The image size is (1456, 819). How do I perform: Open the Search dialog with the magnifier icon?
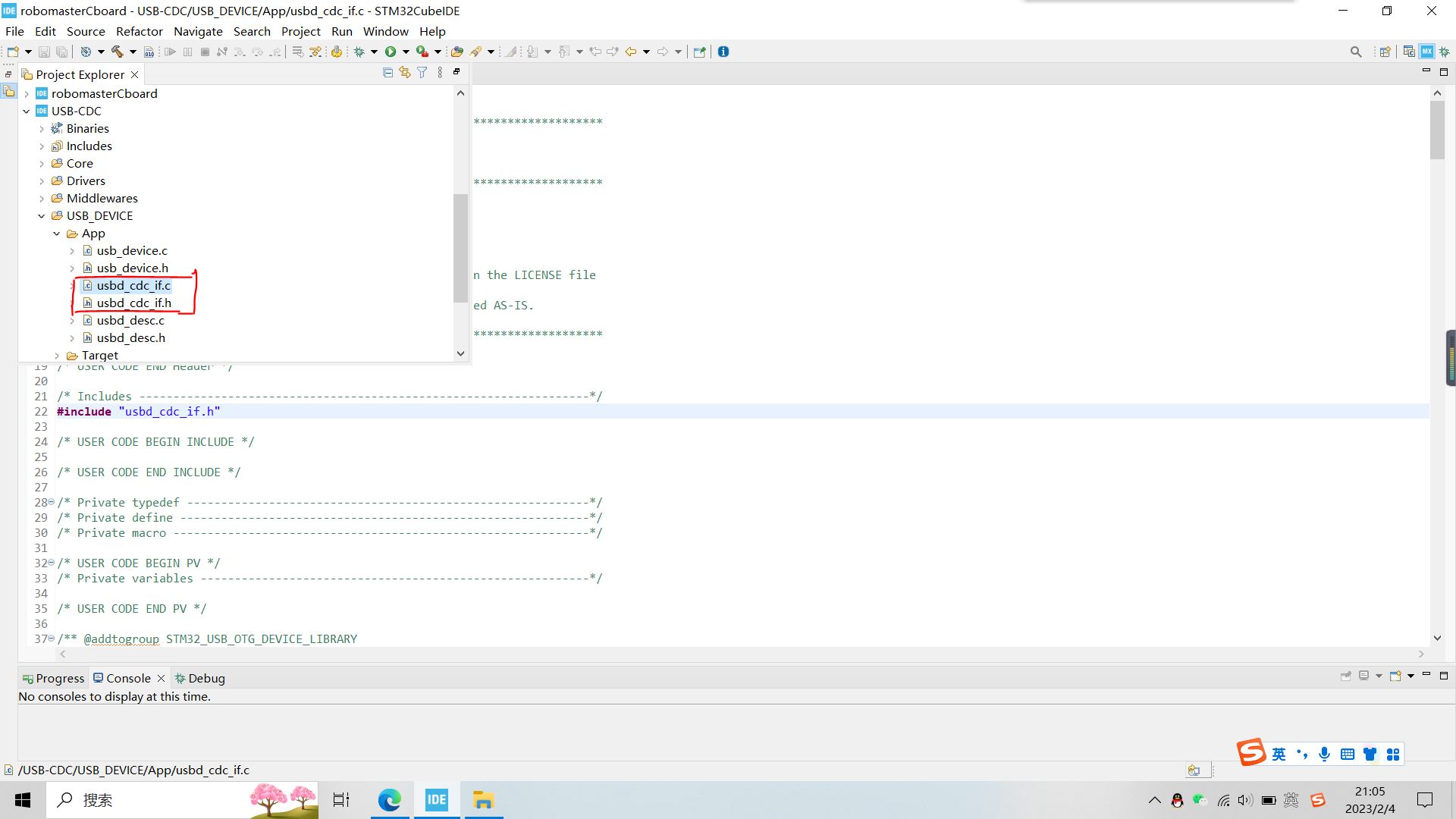tap(1357, 51)
